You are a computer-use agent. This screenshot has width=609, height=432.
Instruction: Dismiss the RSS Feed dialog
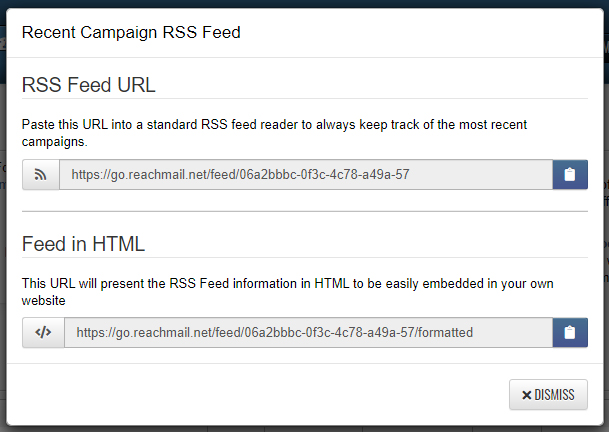point(548,395)
